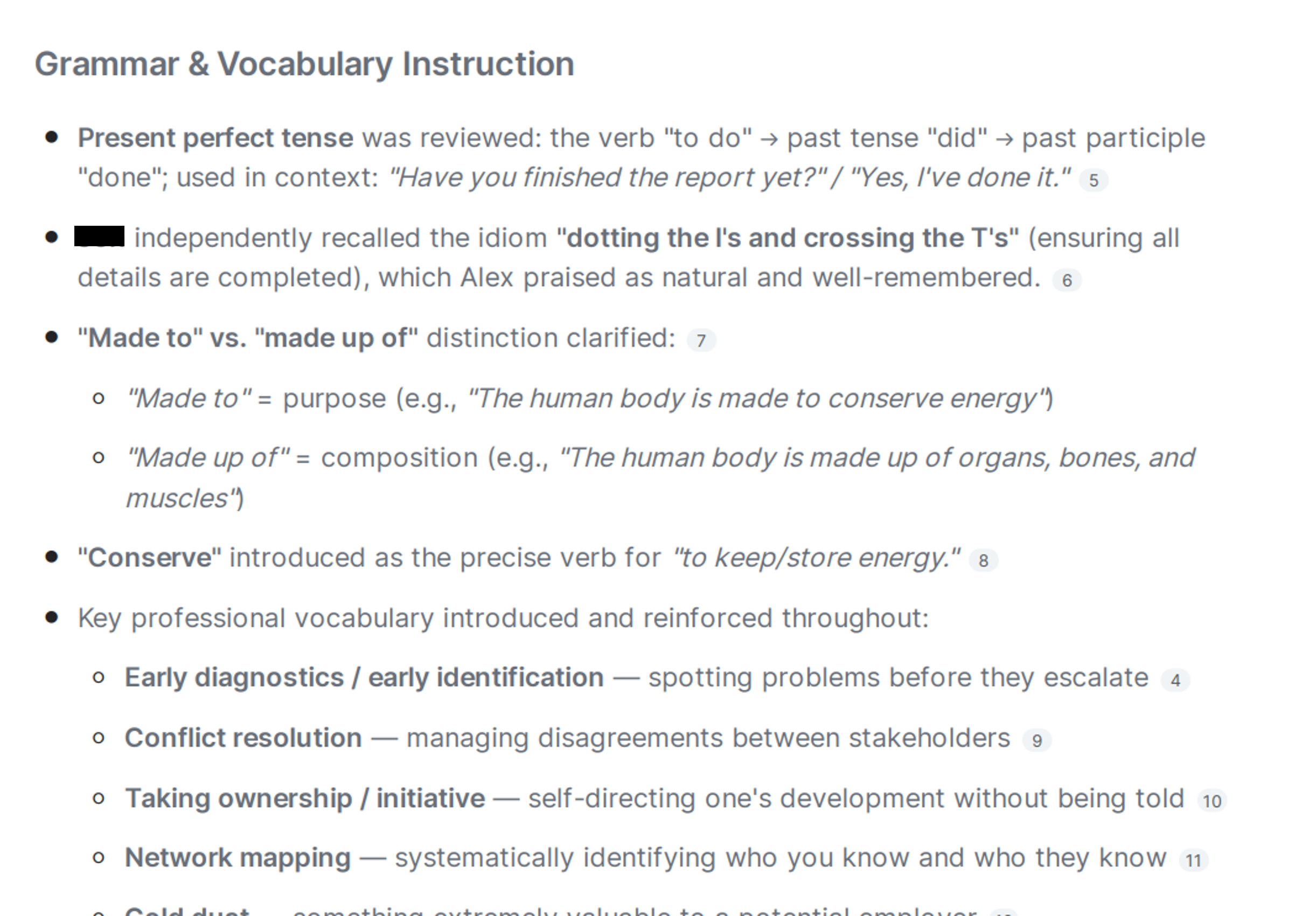Image resolution: width=1316 pixels, height=916 pixels.
Task: Click the bold "Made to" vs. "made up of" text
Action: tap(248, 338)
